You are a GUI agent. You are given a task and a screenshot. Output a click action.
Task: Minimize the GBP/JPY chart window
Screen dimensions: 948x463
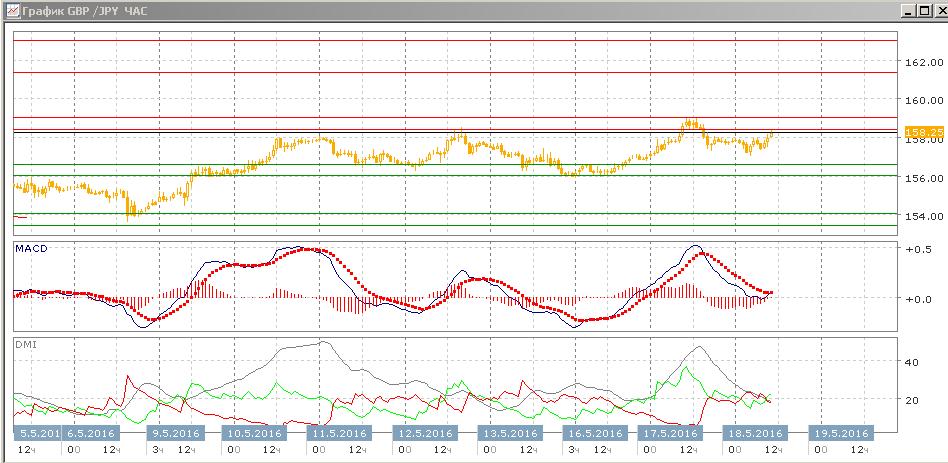coord(907,11)
